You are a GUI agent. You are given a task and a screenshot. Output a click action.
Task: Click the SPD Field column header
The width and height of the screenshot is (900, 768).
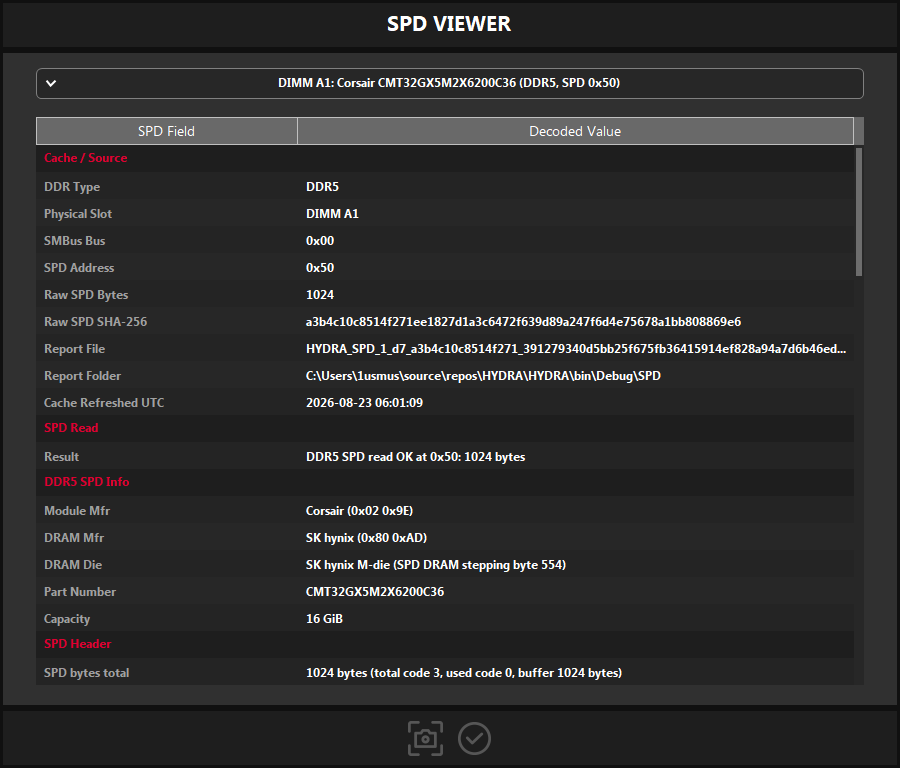[166, 131]
